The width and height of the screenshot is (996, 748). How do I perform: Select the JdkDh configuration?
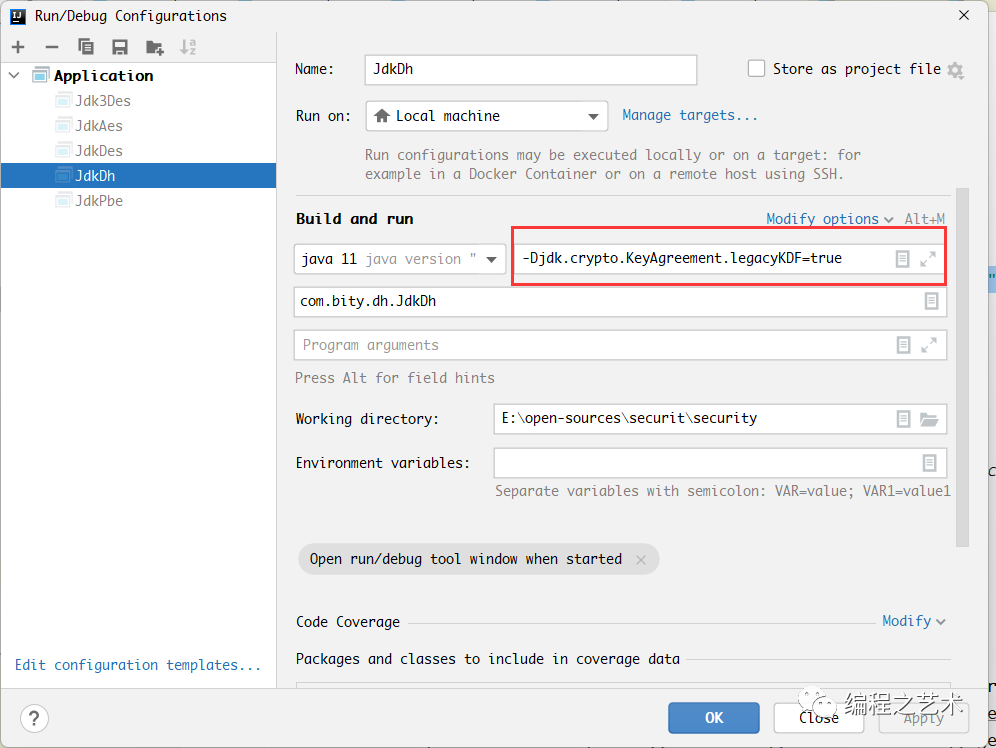(138, 175)
